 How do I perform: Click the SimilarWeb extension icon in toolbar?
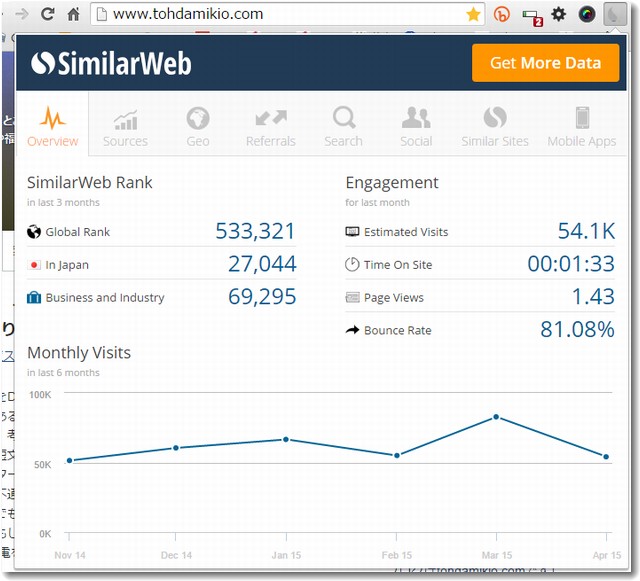tap(614, 14)
